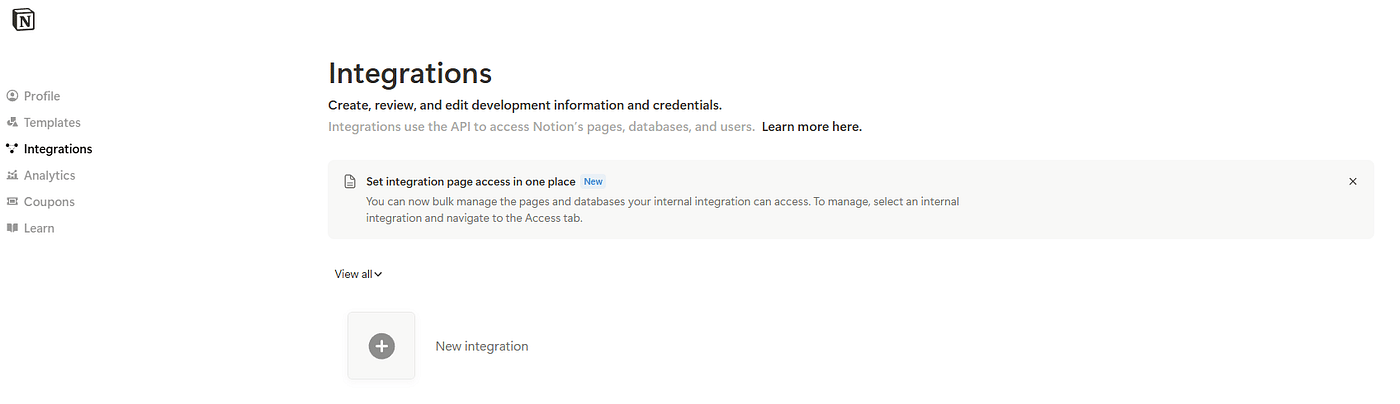
Task: Click the blue 'New' badge
Action: pos(593,182)
